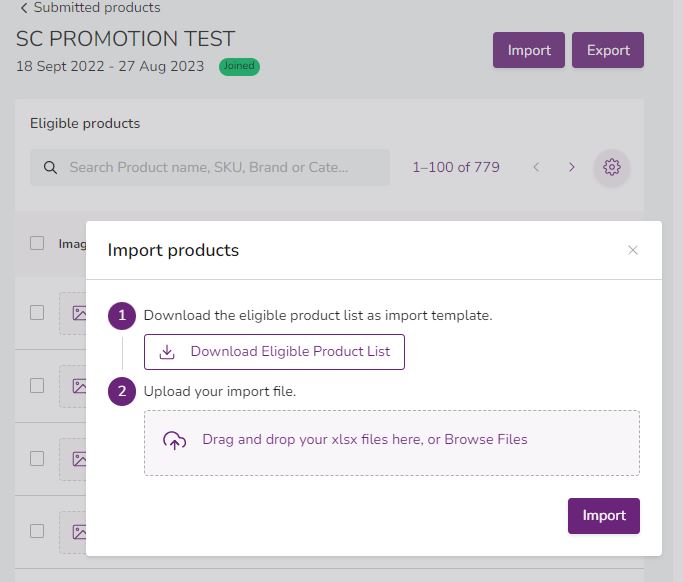Go to the next page of products
The image size is (683, 582).
tap(572, 167)
